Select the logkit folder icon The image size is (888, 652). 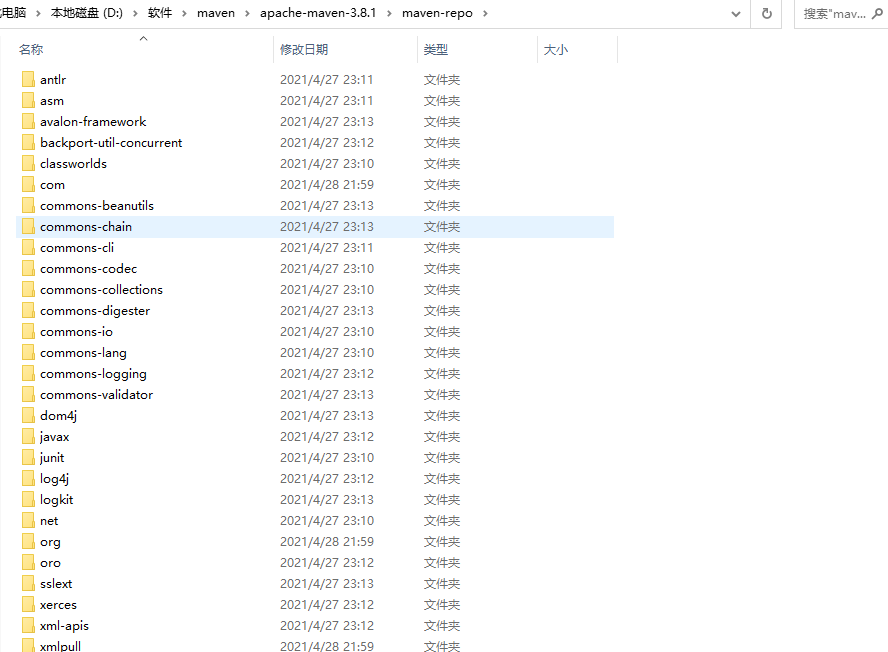tap(28, 498)
